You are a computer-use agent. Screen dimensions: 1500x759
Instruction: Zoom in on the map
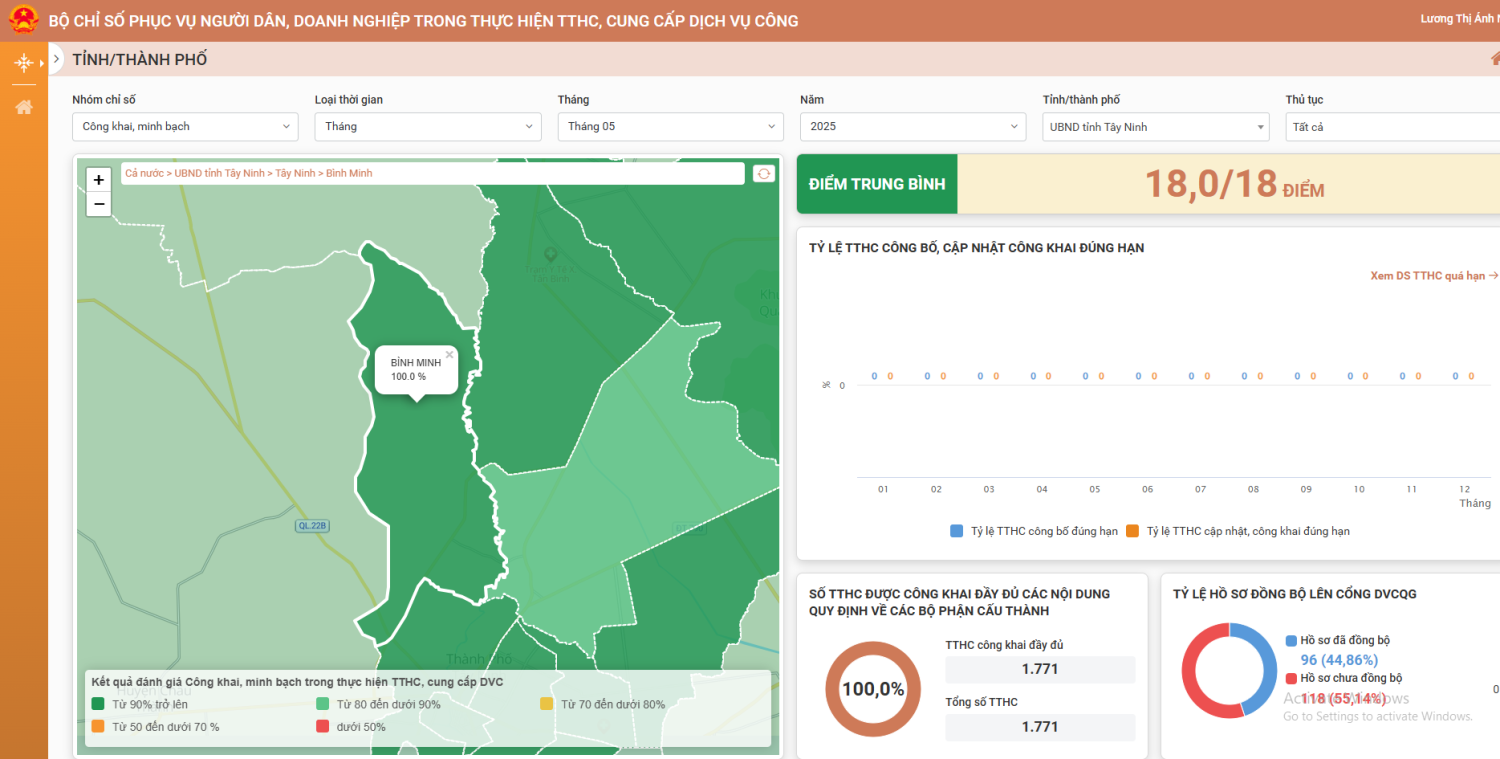click(x=99, y=180)
